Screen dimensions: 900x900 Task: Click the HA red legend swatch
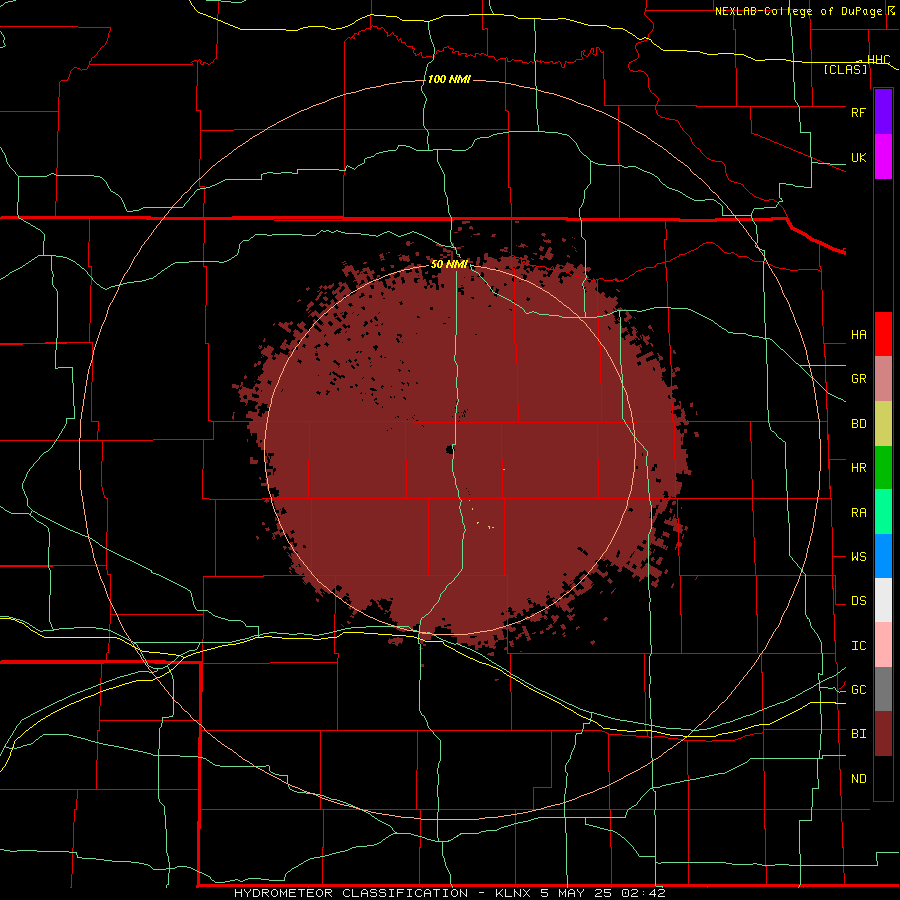tap(883, 334)
